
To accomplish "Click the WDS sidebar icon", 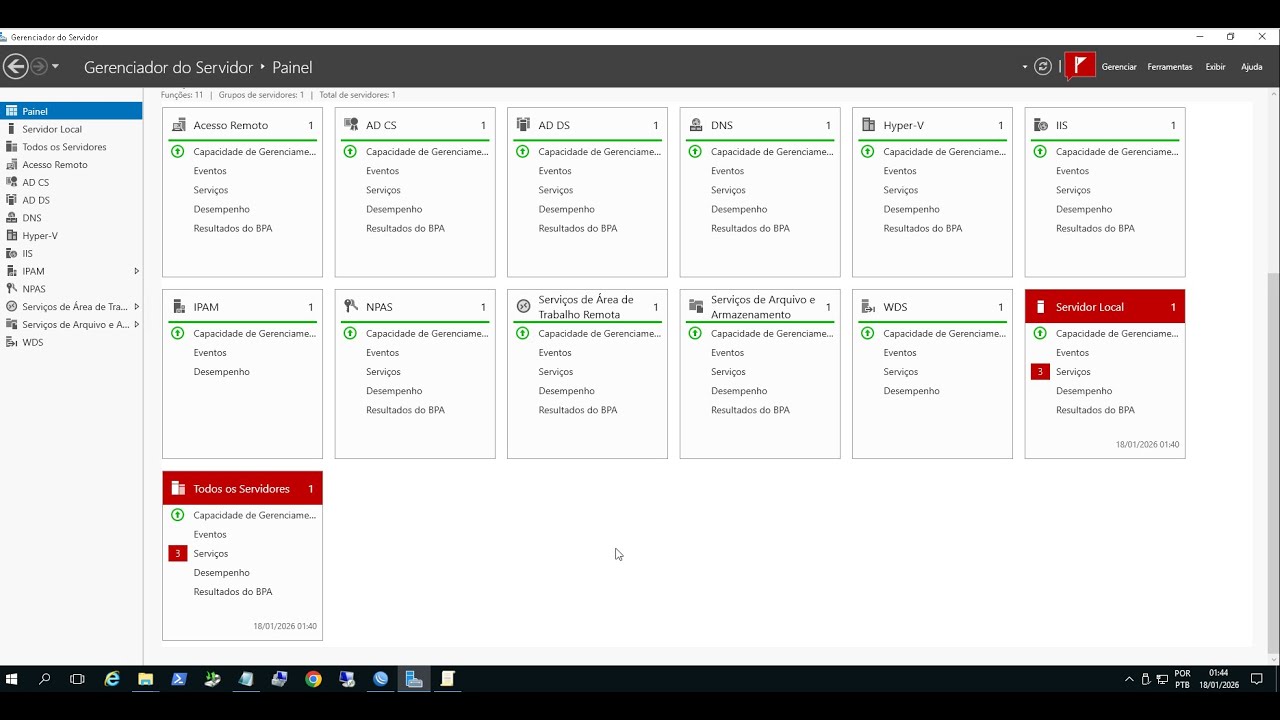I will [x=12, y=342].
